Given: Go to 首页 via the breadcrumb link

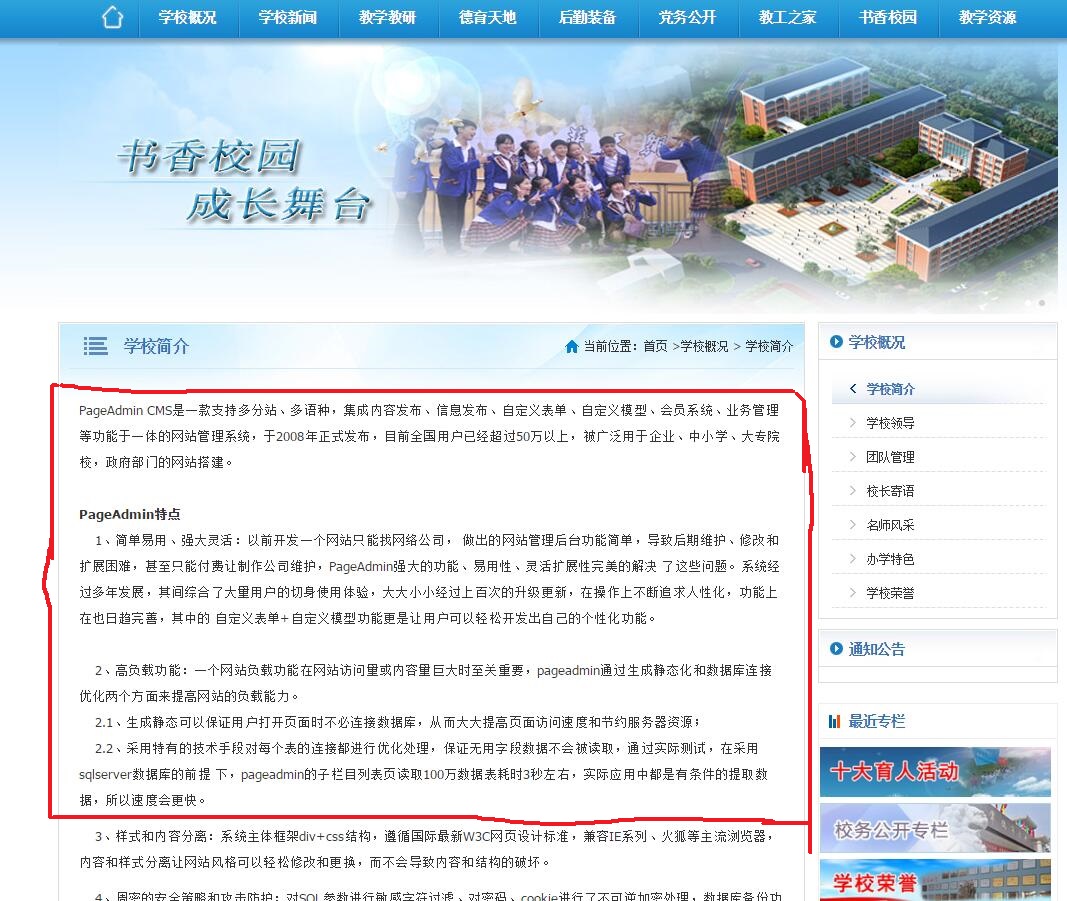Looking at the screenshot, I should [655, 346].
